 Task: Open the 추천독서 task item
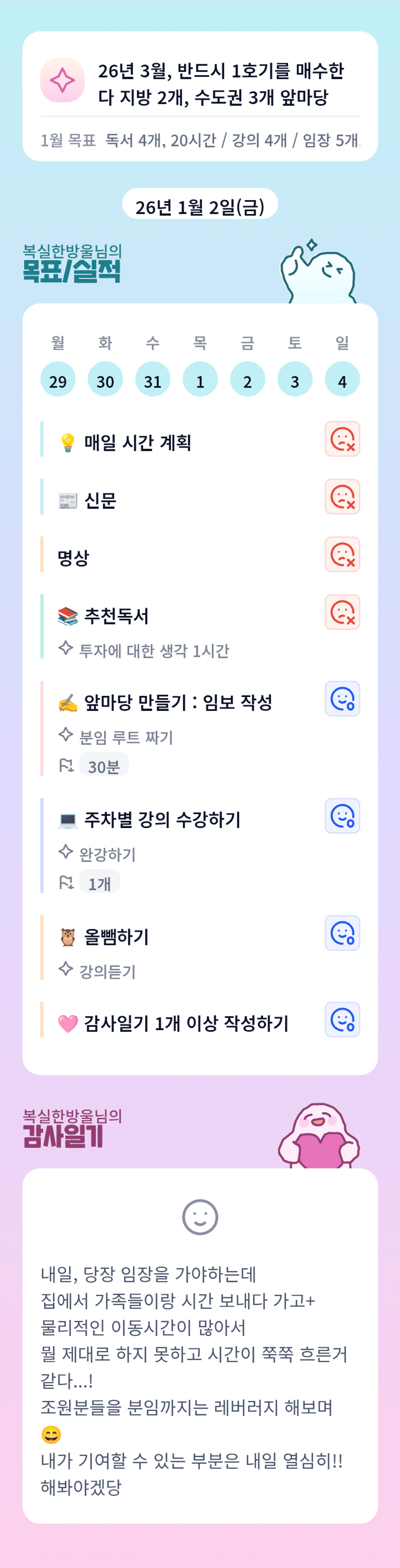pos(116,616)
